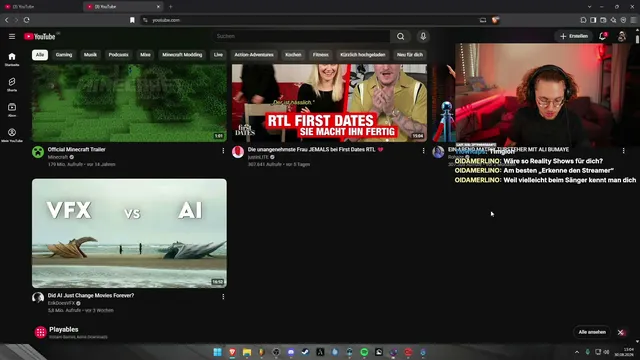The width and height of the screenshot is (640, 360).
Task: Open the ErikDoesVFX channel avatar
Action: (38, 298)
